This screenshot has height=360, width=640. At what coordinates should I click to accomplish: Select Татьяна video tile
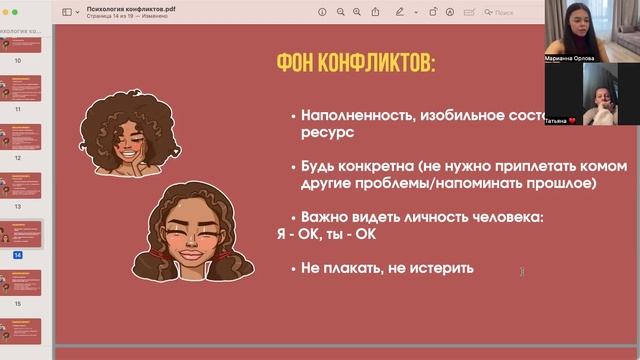click(x=592, y=94)
